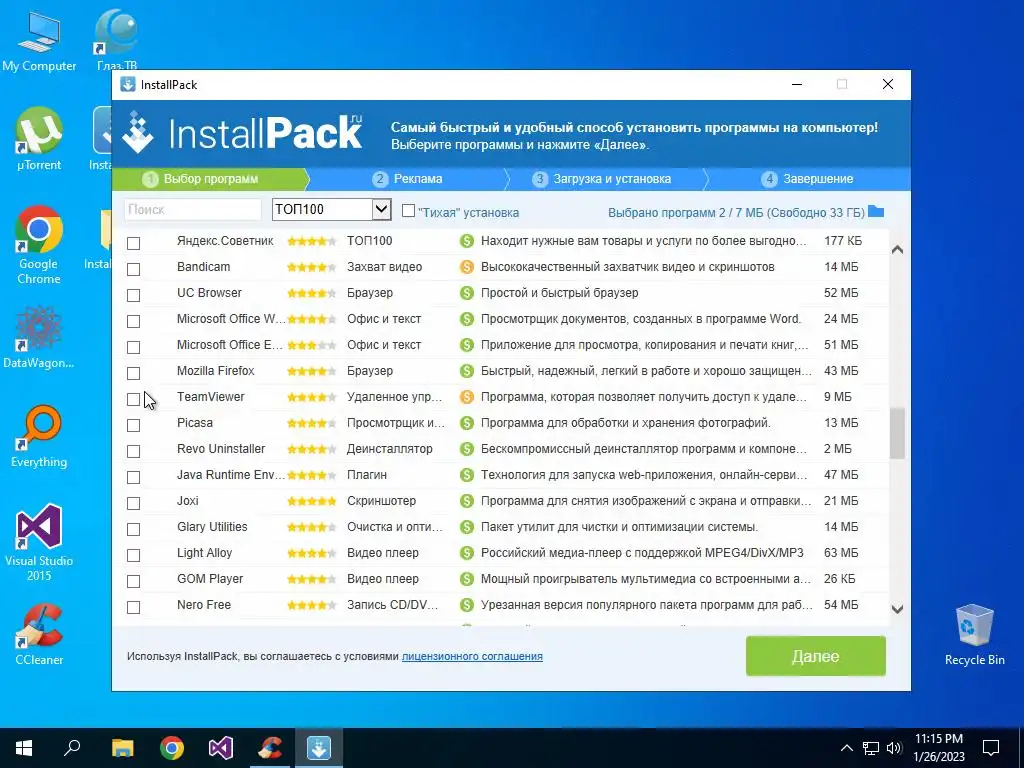Click the program list scrollbar thumb
This screenshot has height=768, width=1024.
[897, 434]
